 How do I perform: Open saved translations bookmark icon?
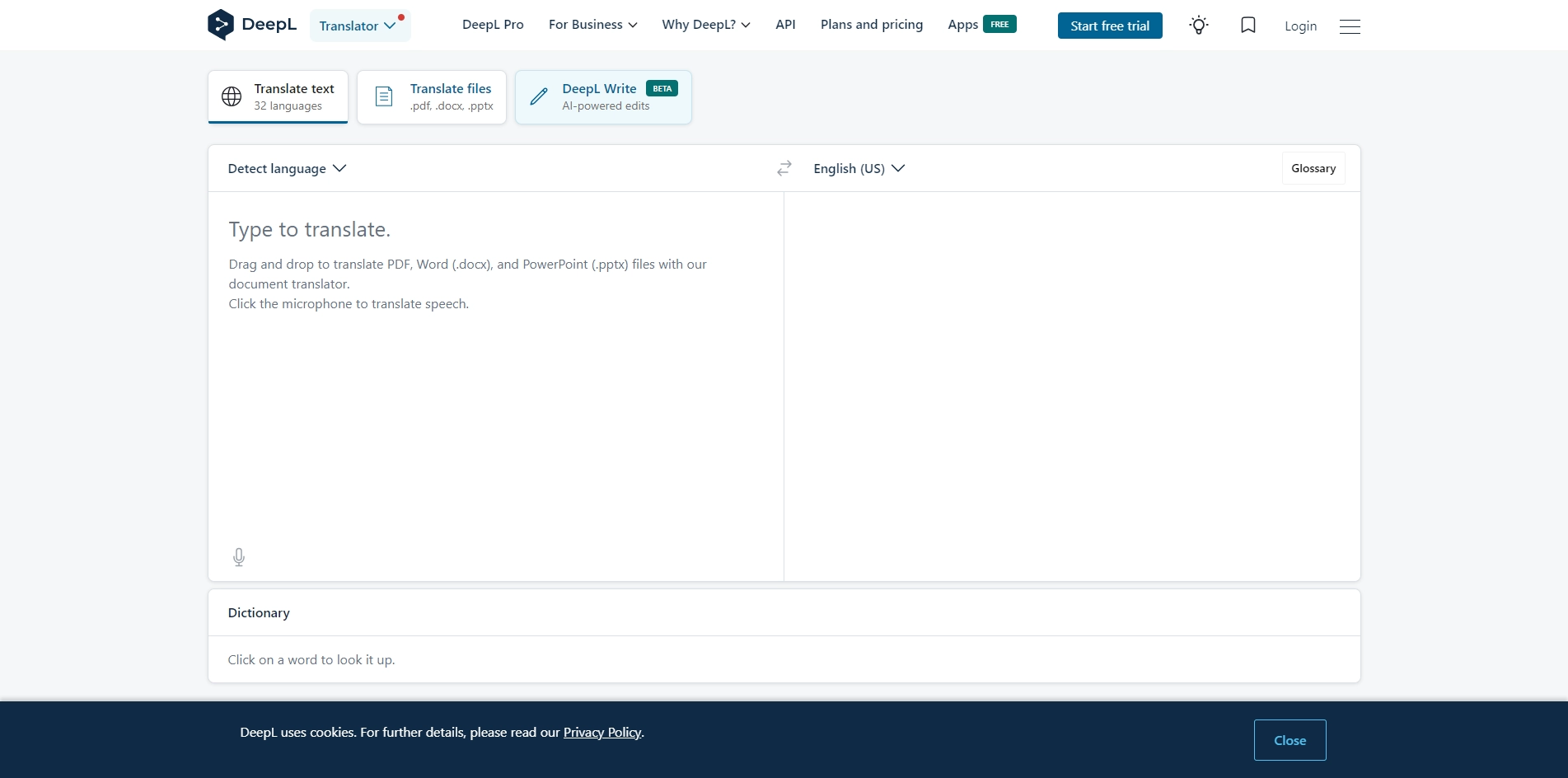[1247, 26]
